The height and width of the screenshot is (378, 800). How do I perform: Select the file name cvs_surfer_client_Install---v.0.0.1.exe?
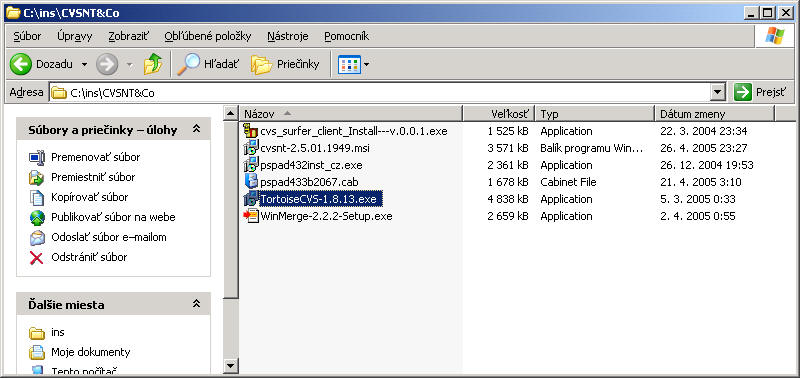coord(354,131)
